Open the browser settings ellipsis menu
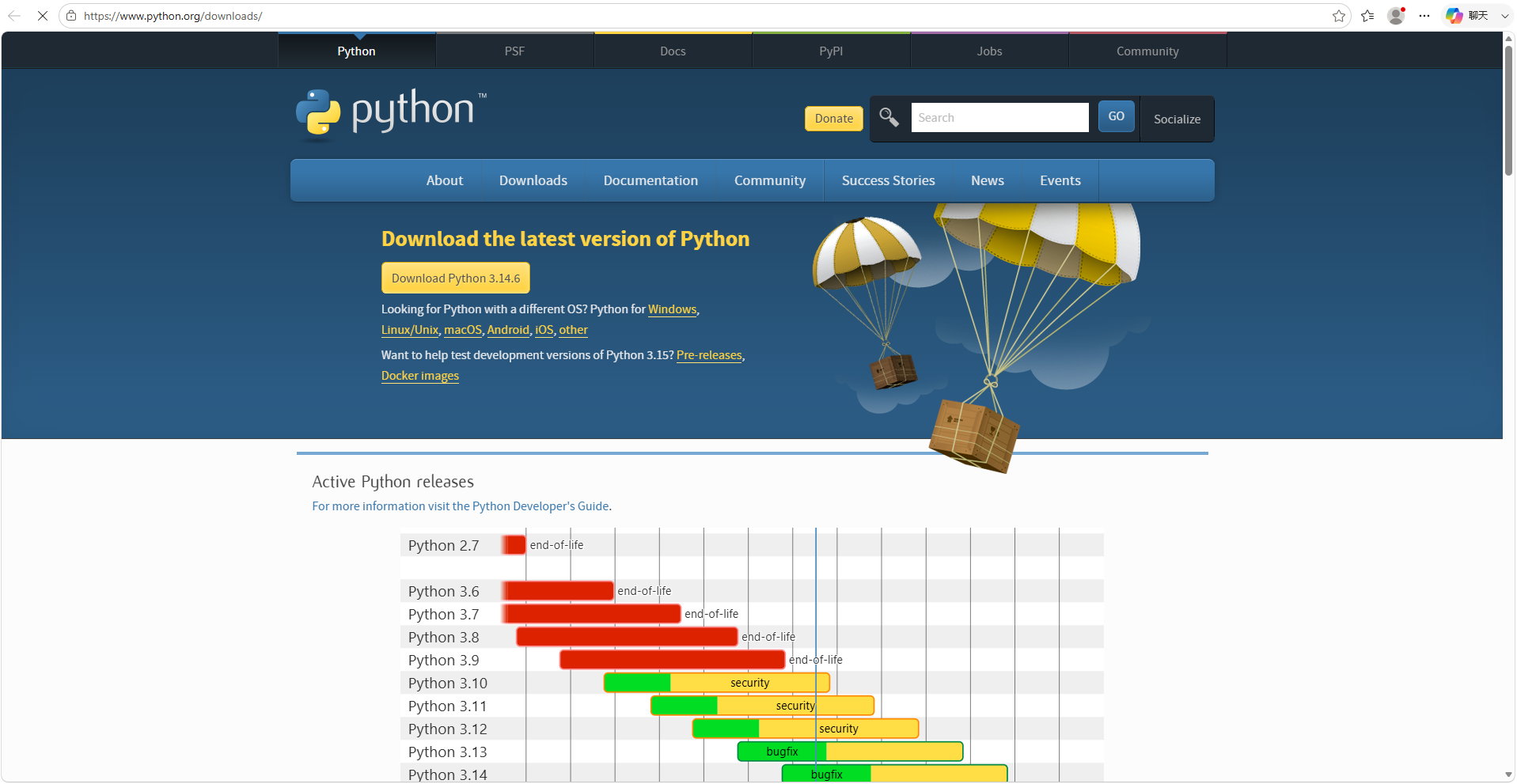Screen dimensions: 1517x784 tap(1424, 16)
